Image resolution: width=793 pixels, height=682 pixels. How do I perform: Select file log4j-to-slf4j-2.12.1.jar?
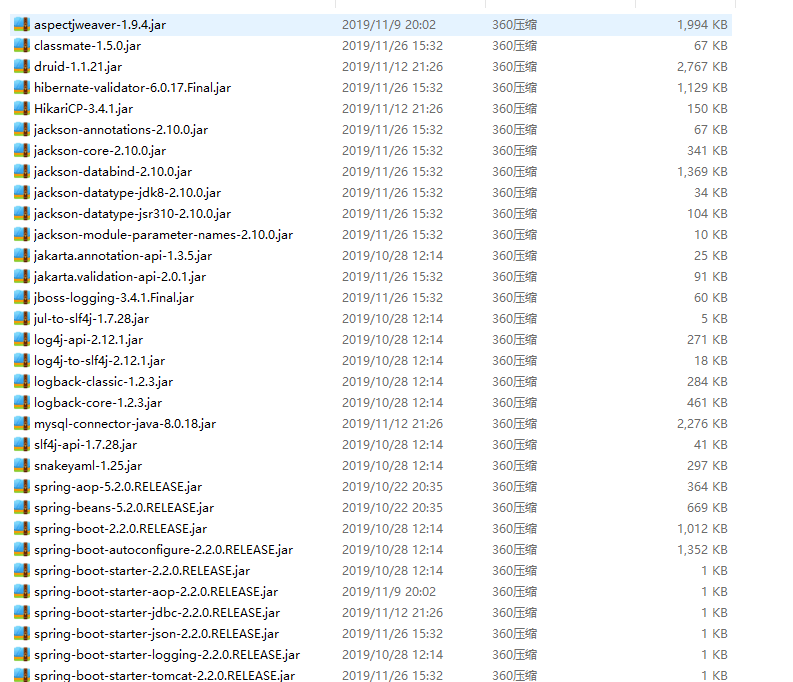tap(100, 360)
